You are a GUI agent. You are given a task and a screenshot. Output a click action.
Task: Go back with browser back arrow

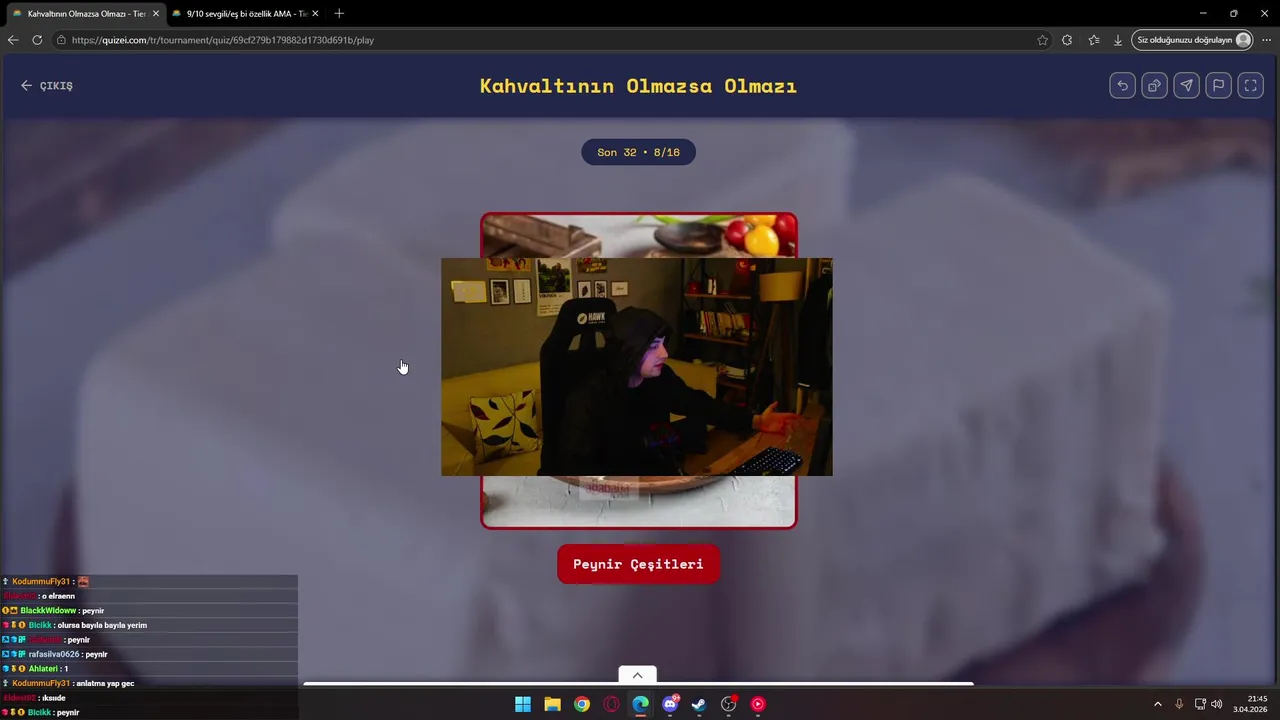tap(13, 40)
